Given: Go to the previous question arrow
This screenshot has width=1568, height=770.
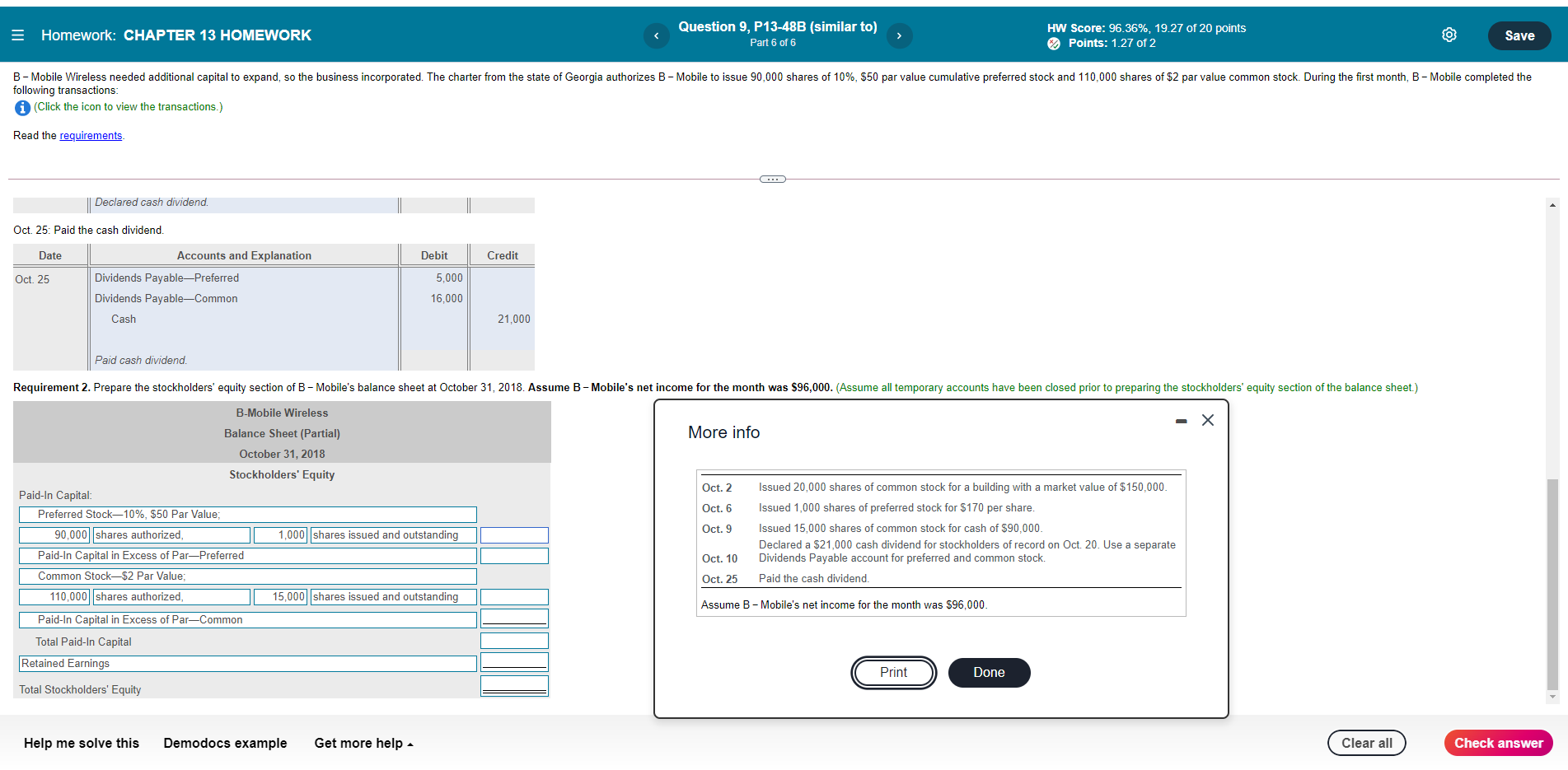Looking at the screenshot, I should 656,35.
